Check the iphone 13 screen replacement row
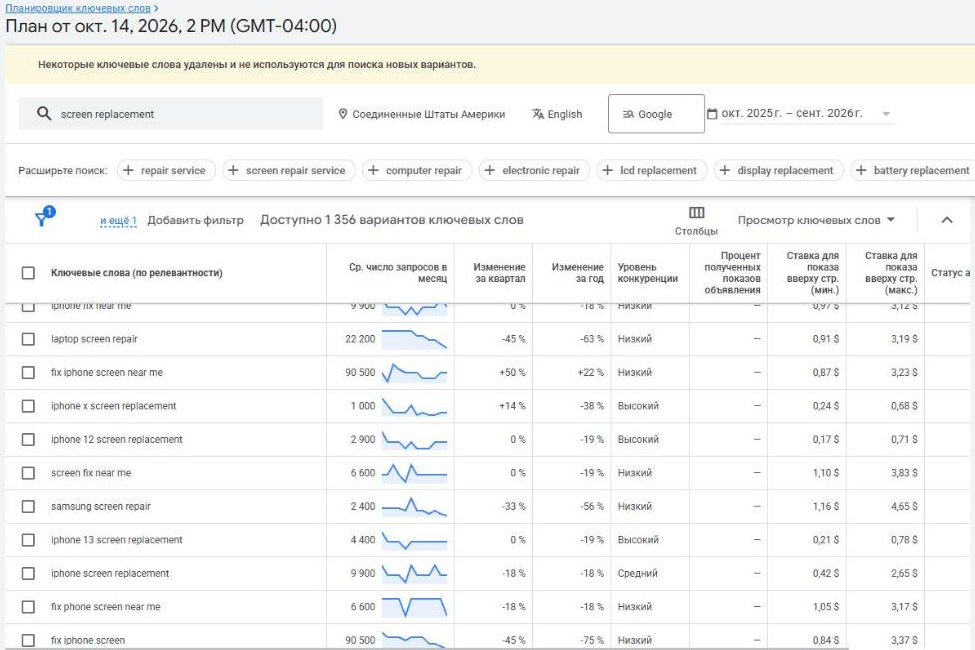The image size is (975, 650). 28,540
